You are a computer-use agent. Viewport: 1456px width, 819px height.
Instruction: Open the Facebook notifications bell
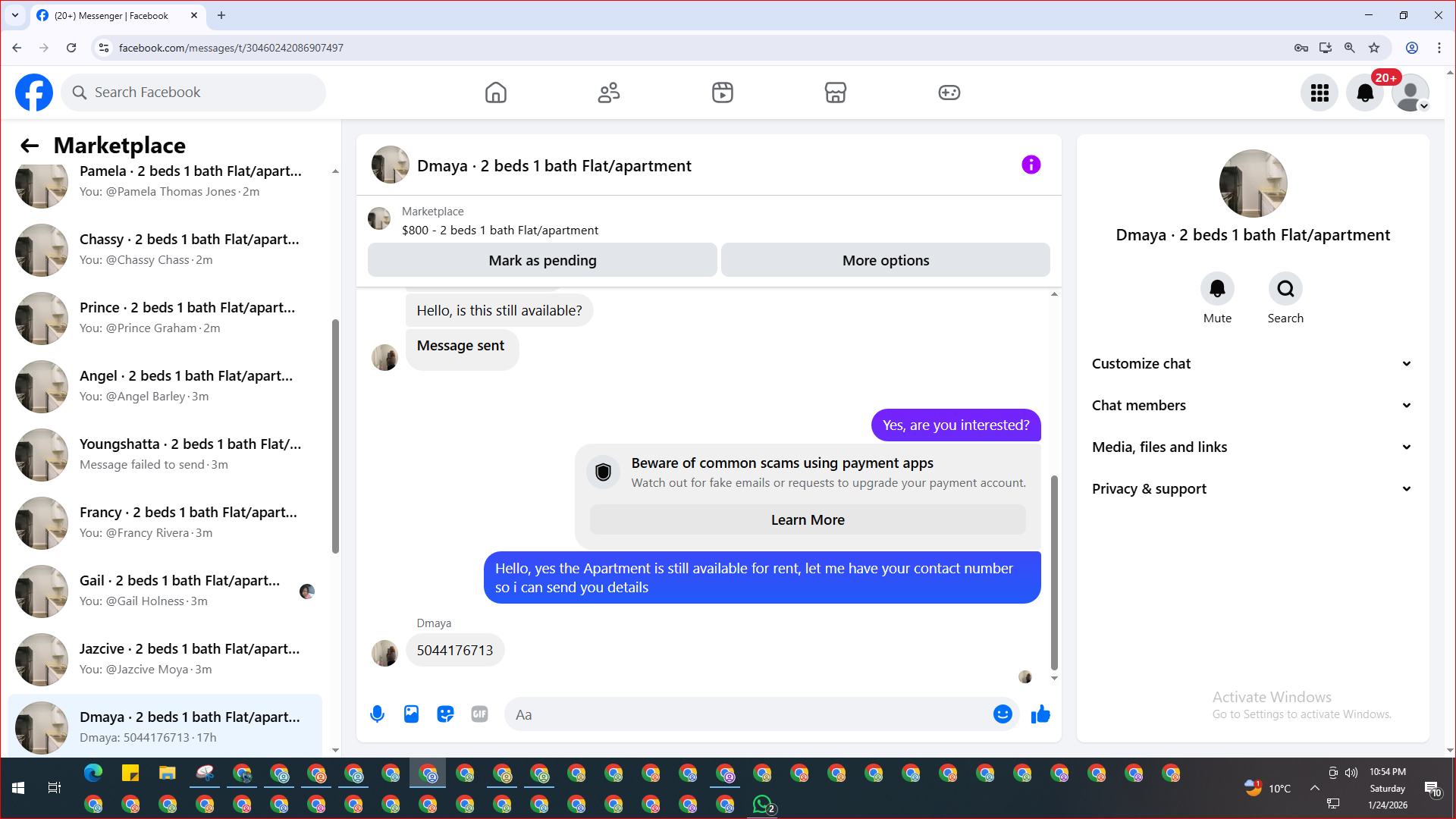point(1364,93)
